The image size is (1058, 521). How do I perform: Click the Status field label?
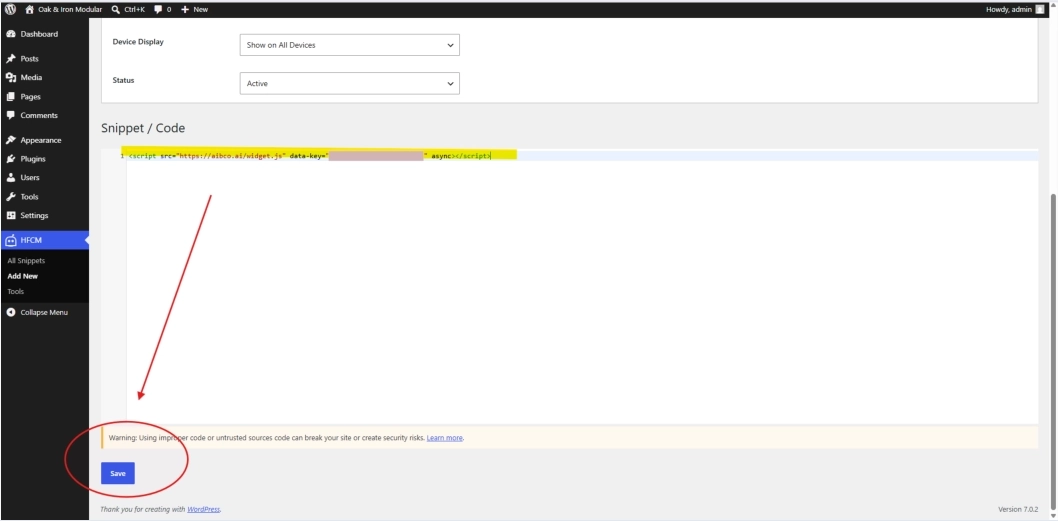tap(123, 80)
